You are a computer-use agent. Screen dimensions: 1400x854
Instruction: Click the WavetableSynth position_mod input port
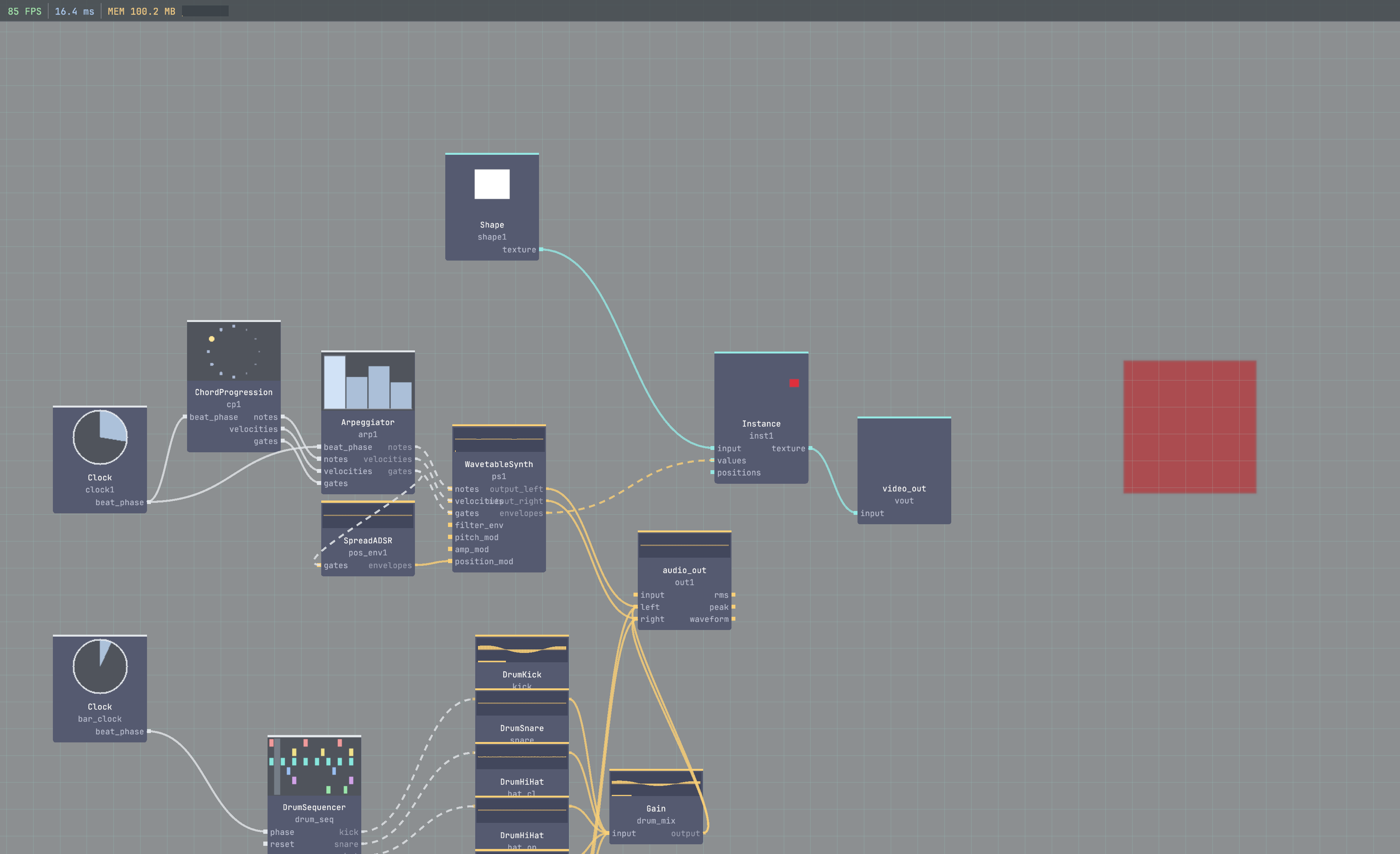pyautogui.click(x=450, y=562)
